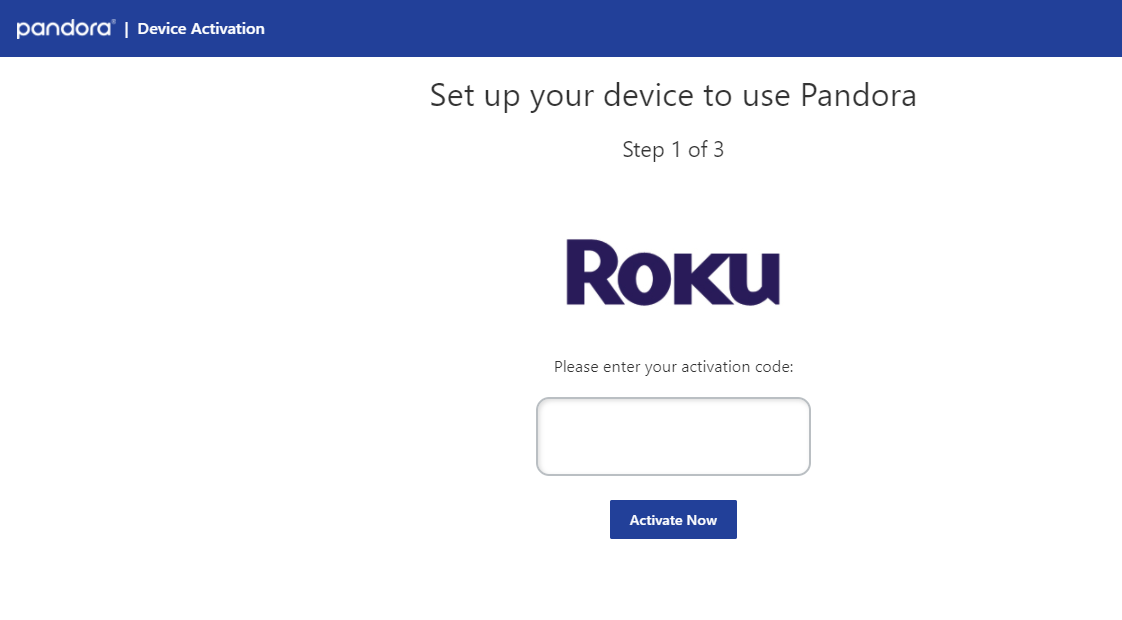
Task: Click the Set up your device heading
Action: tap(673, 95)
